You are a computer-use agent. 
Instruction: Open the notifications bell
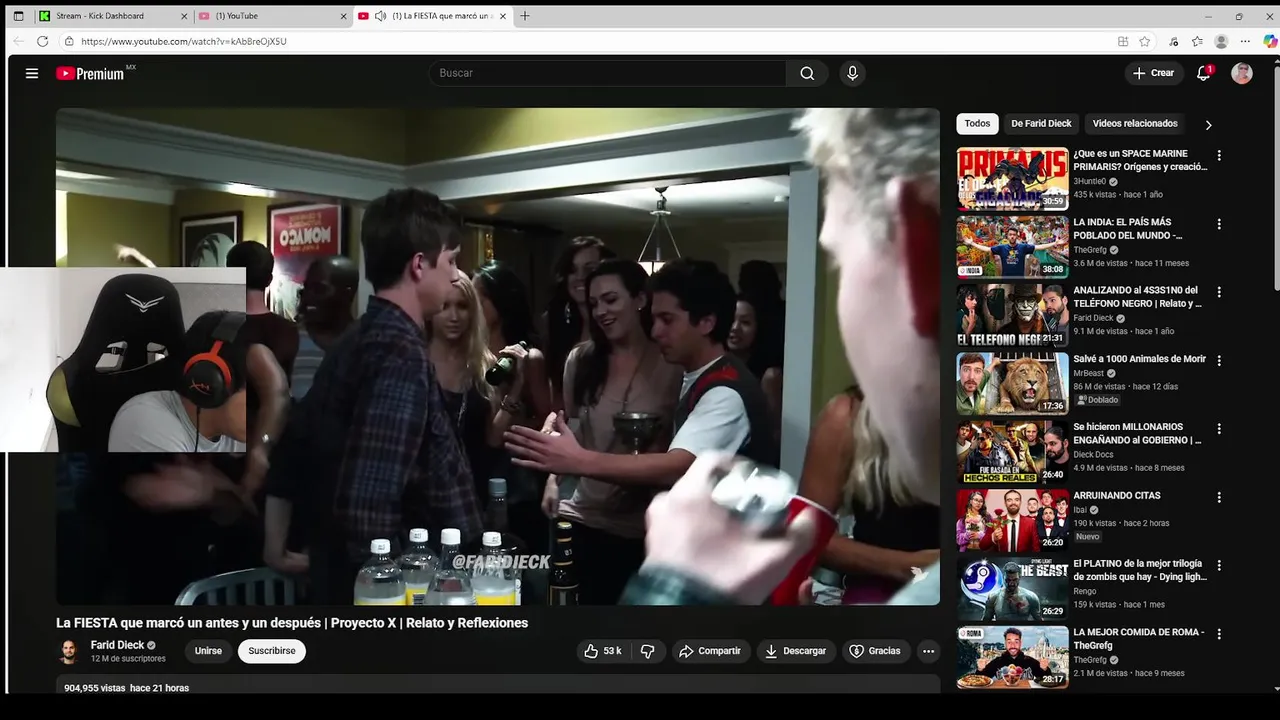(x=1204, y=73)
